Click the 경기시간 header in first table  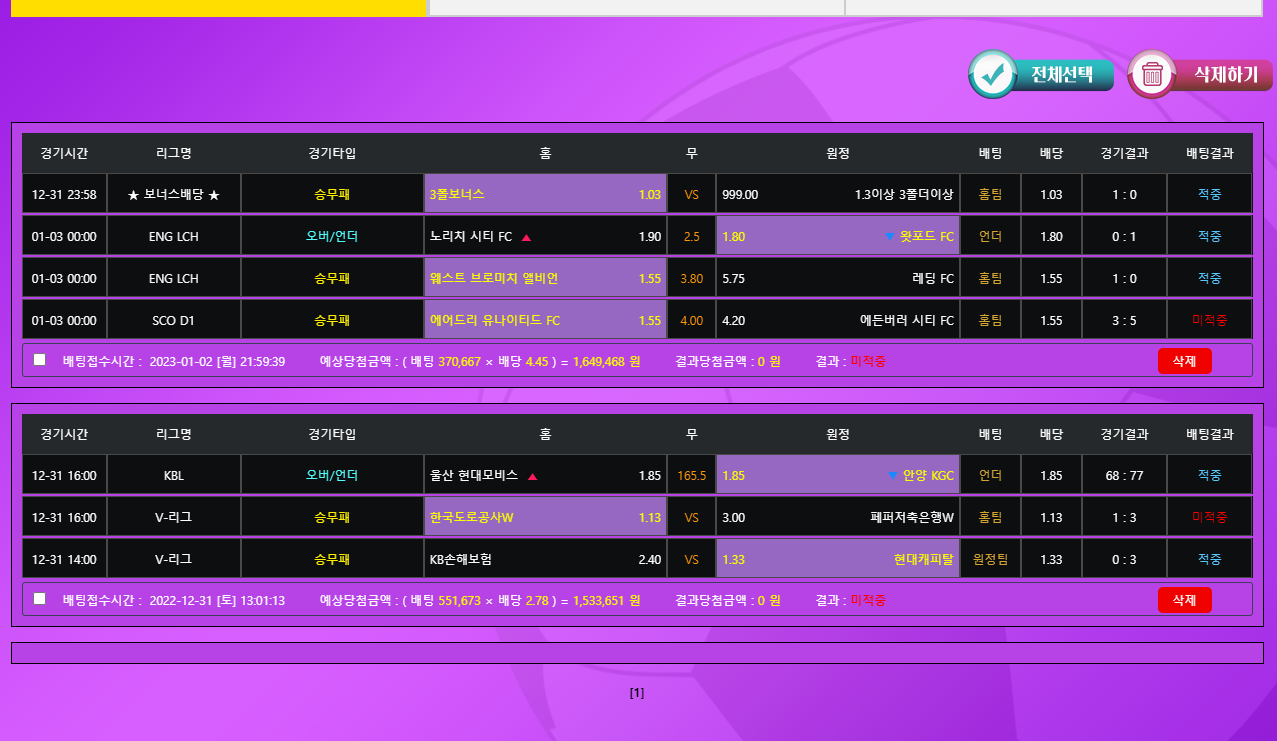click(64, 154)
